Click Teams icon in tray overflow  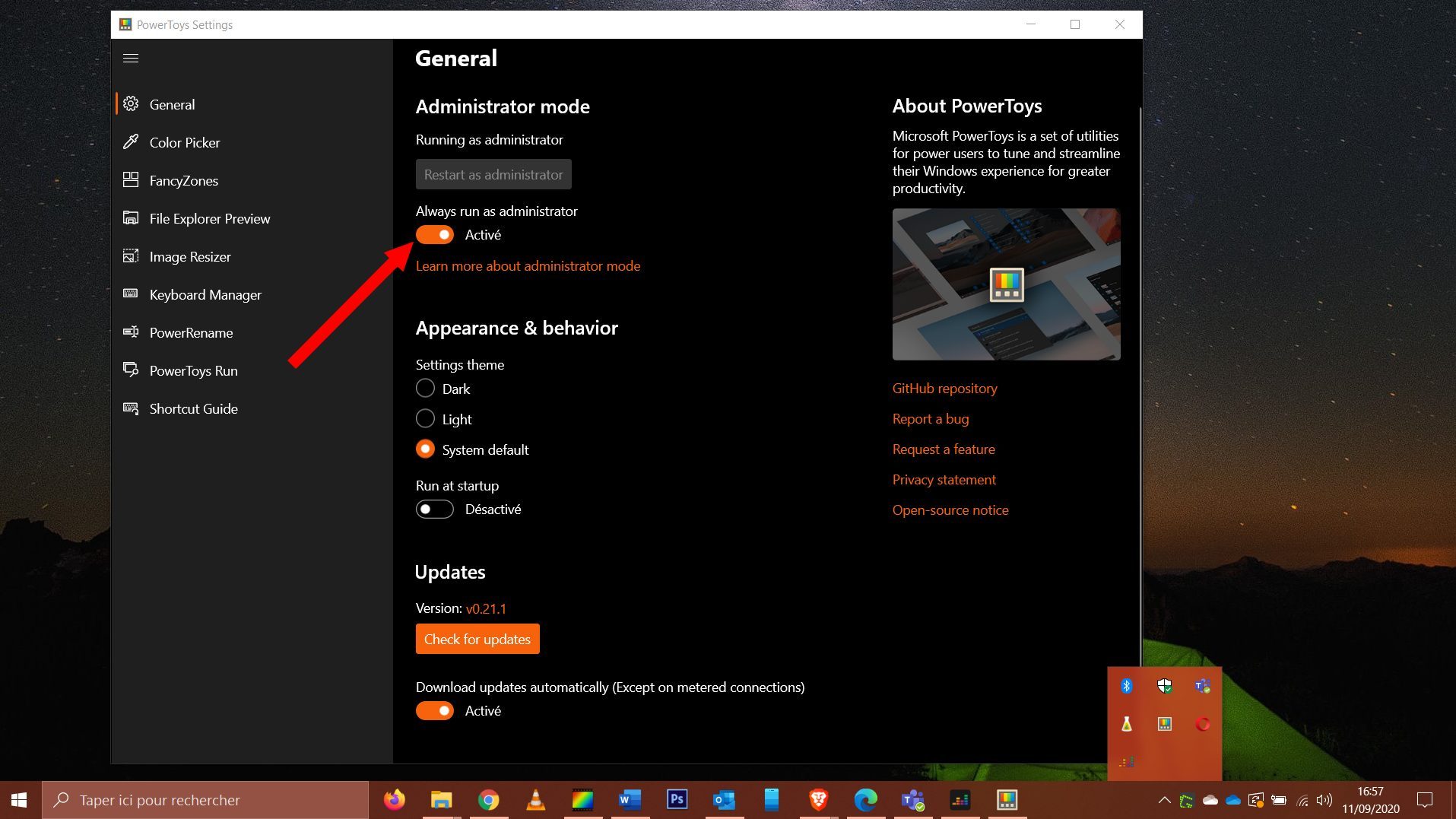[x=1202, y=686]
